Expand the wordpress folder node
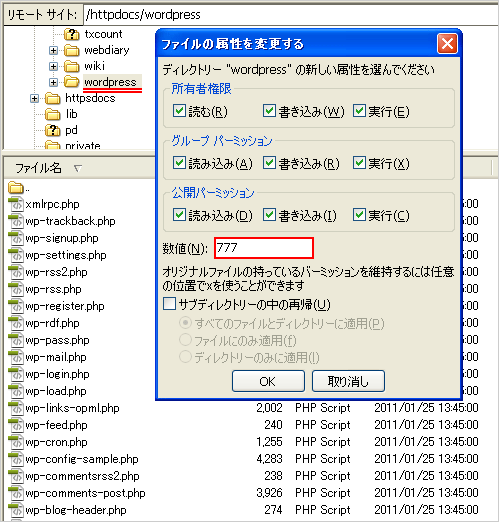 click(53, 82)
